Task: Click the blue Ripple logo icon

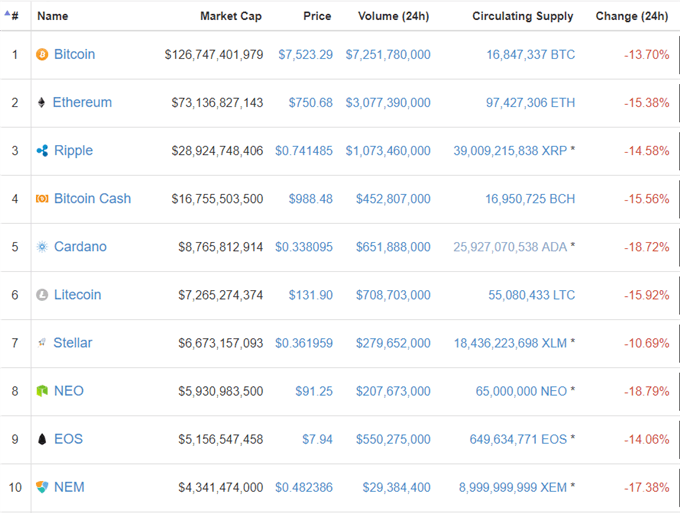Action: tap(42, 151)
